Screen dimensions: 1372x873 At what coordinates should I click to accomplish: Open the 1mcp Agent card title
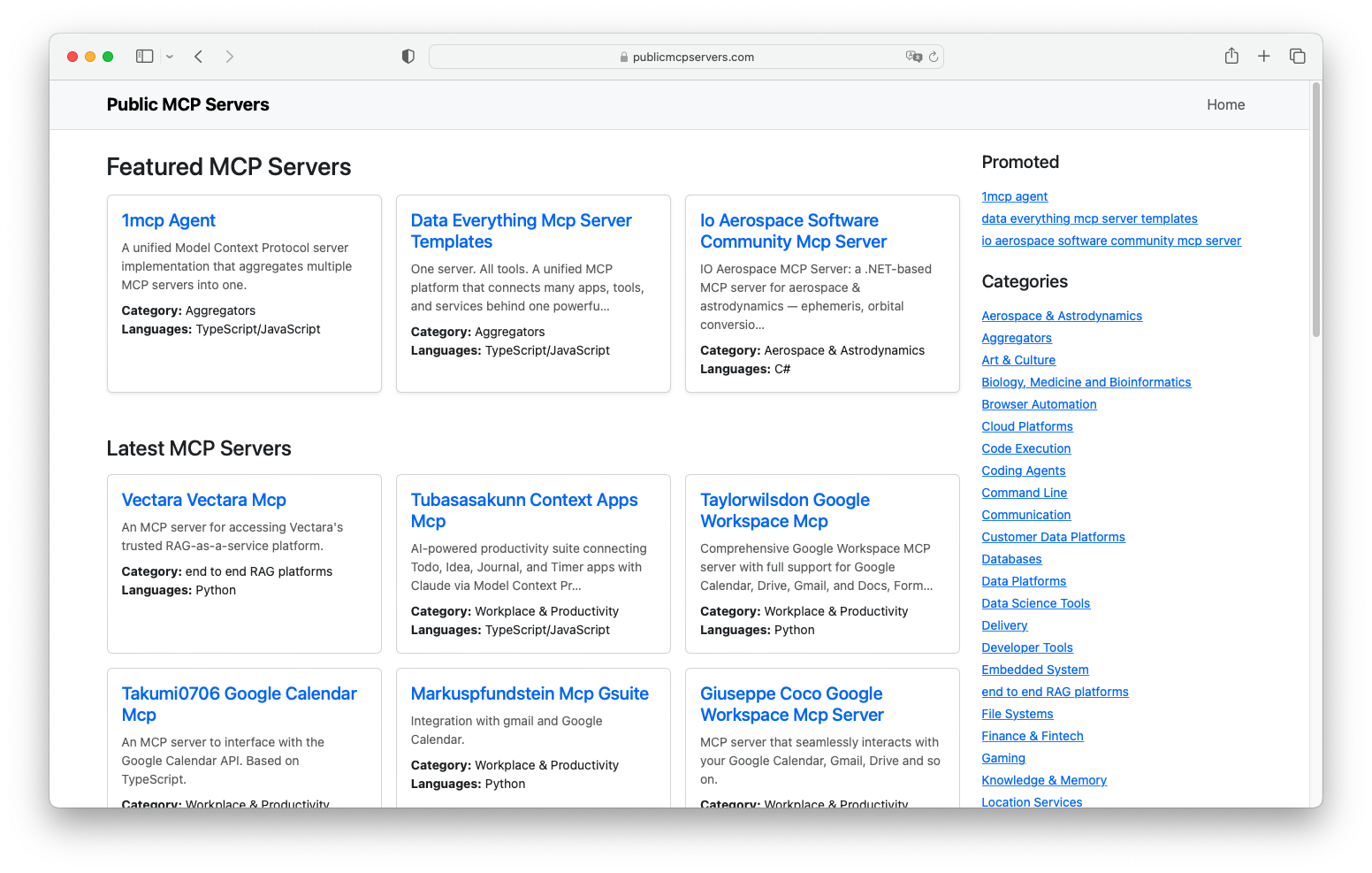[x=168, y=220]
